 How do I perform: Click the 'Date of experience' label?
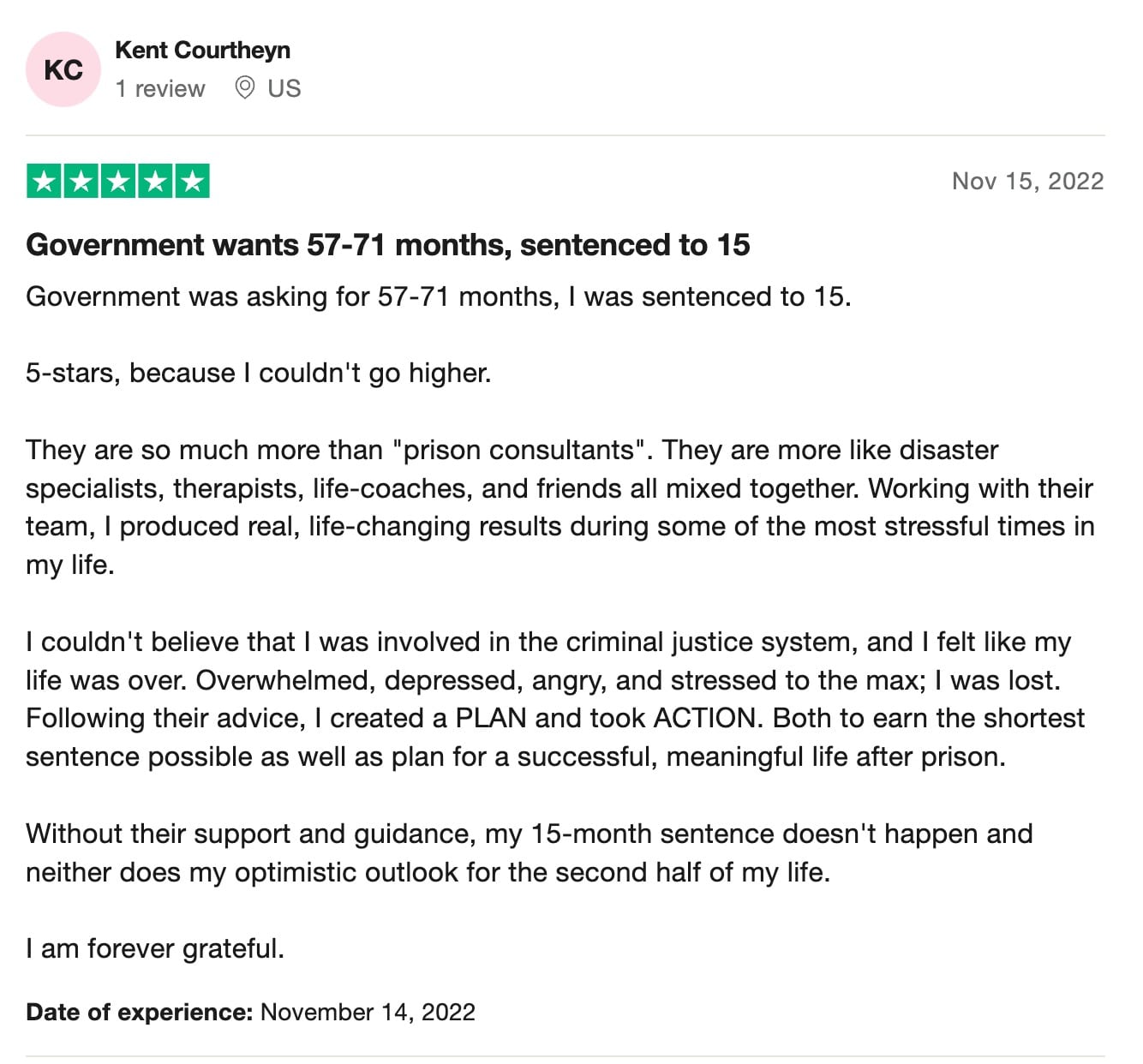(x=140, y=1012)
